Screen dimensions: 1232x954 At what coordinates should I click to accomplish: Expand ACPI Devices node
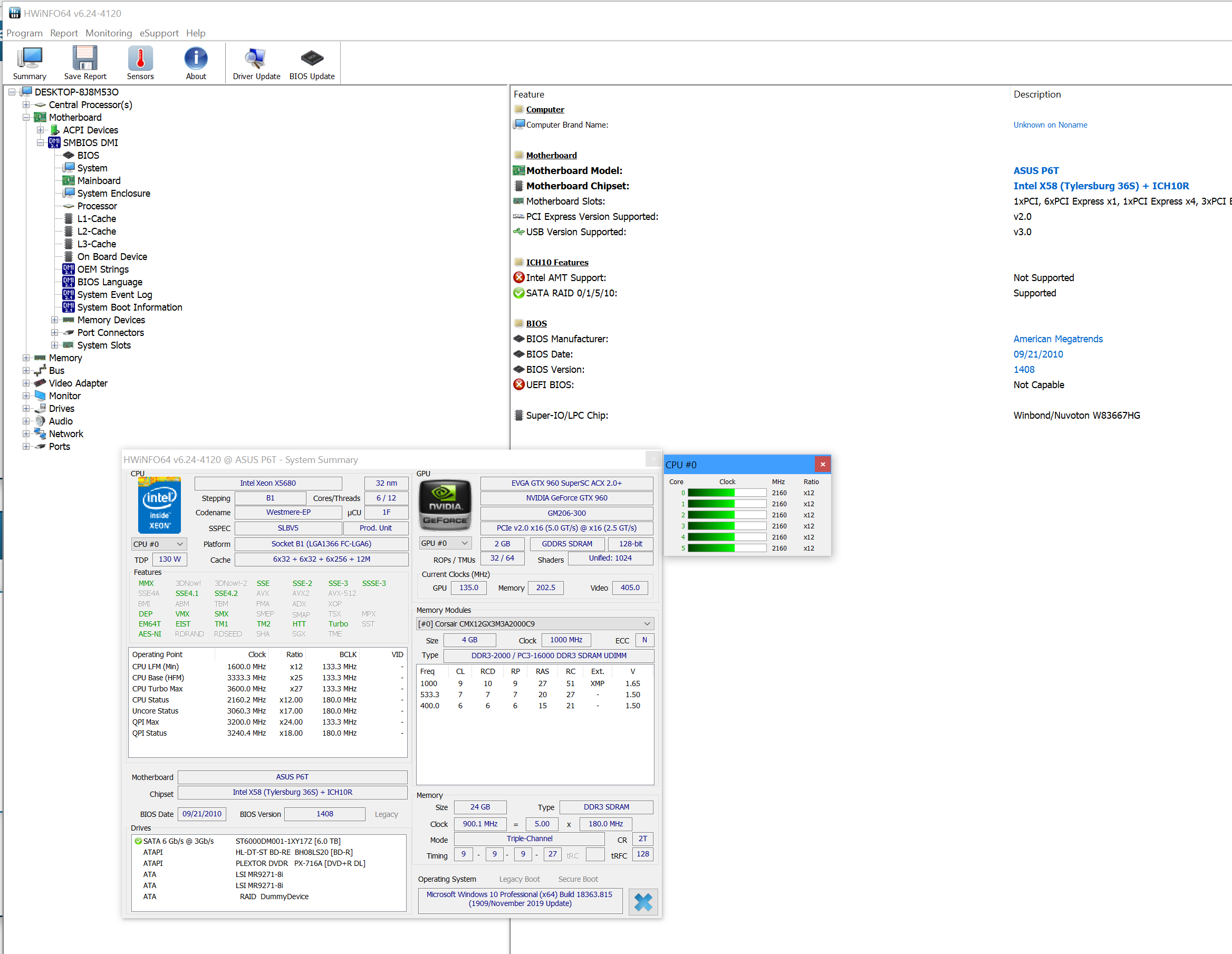40,130
